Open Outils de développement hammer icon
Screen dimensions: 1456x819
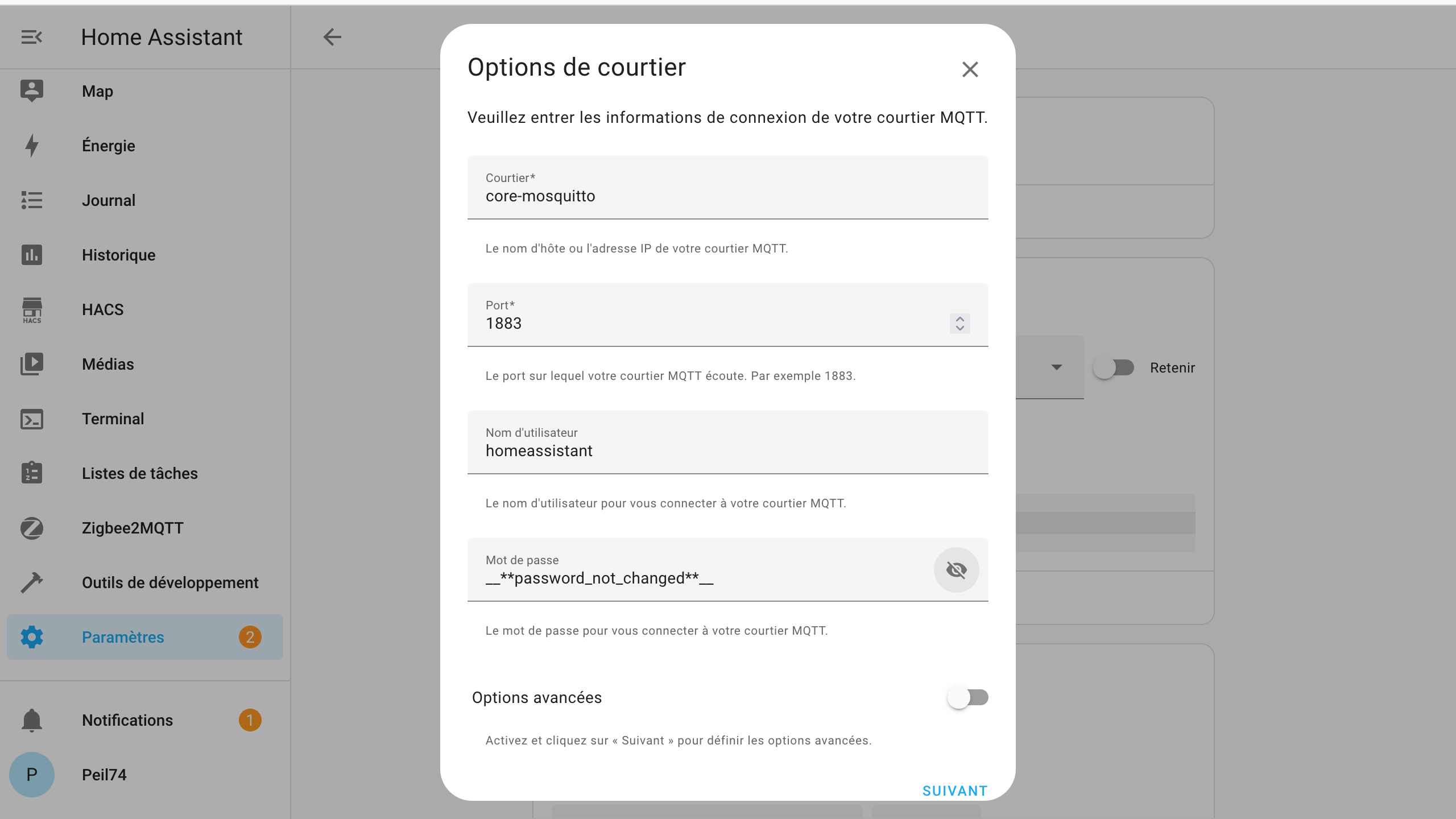coord(32,583)
